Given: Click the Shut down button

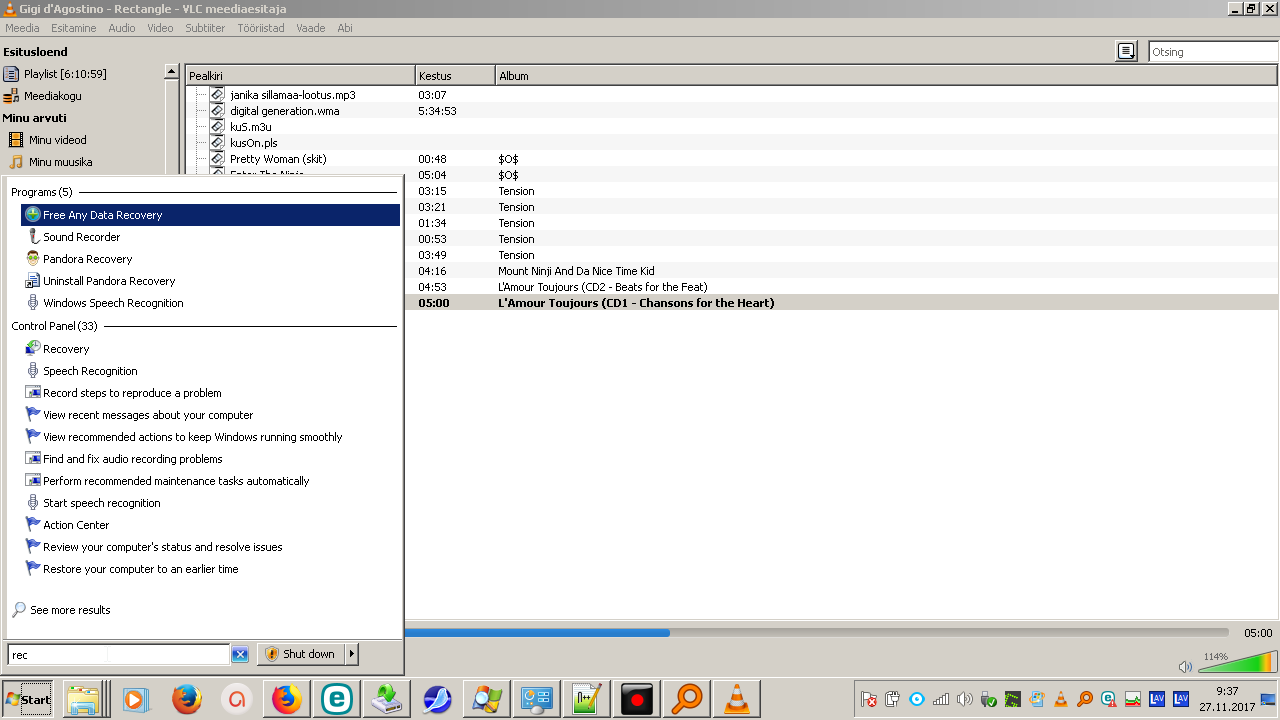Looking at the screenshot, I should pyautogui.click(x=300, y=654).
